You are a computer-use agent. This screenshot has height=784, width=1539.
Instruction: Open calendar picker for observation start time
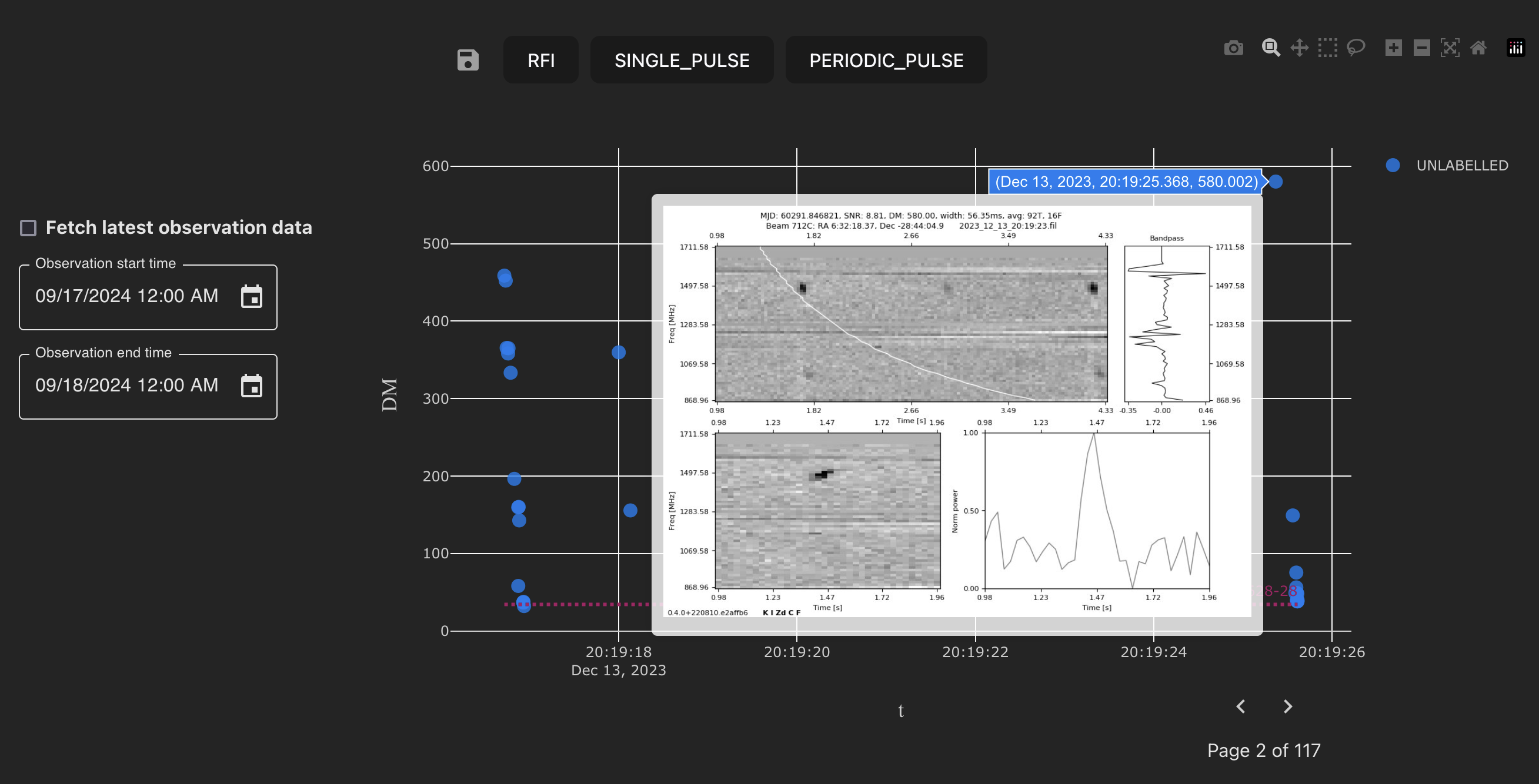tap(252, 296)
